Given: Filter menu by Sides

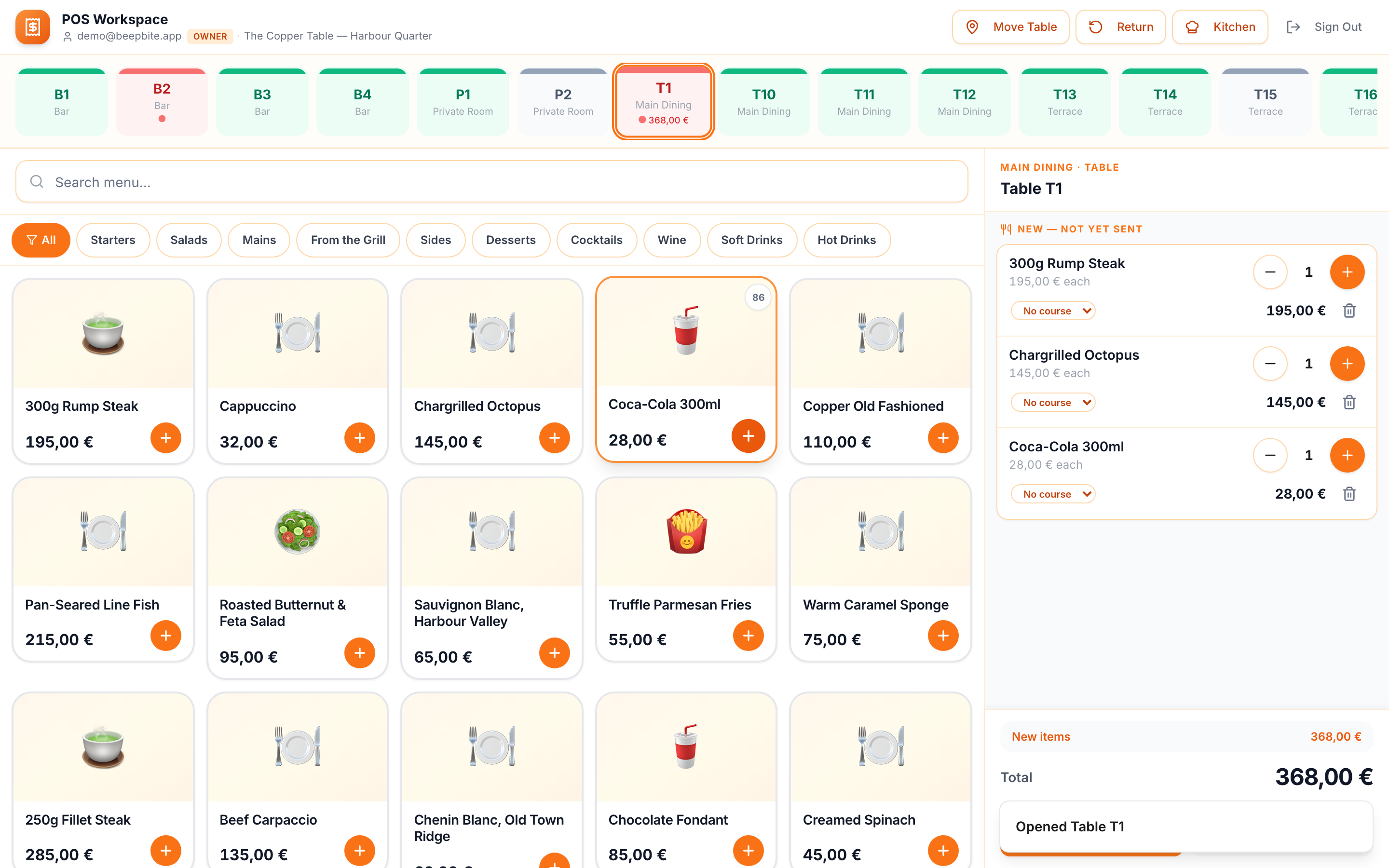Looking at the screenshot, I should pyautogui.click(x=436, y=240).
